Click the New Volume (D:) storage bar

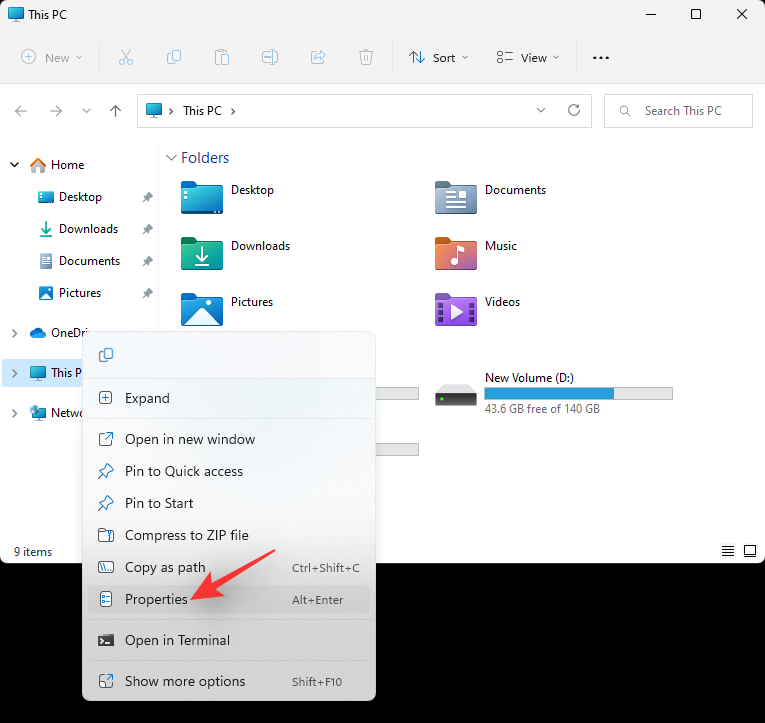(578, 394)
